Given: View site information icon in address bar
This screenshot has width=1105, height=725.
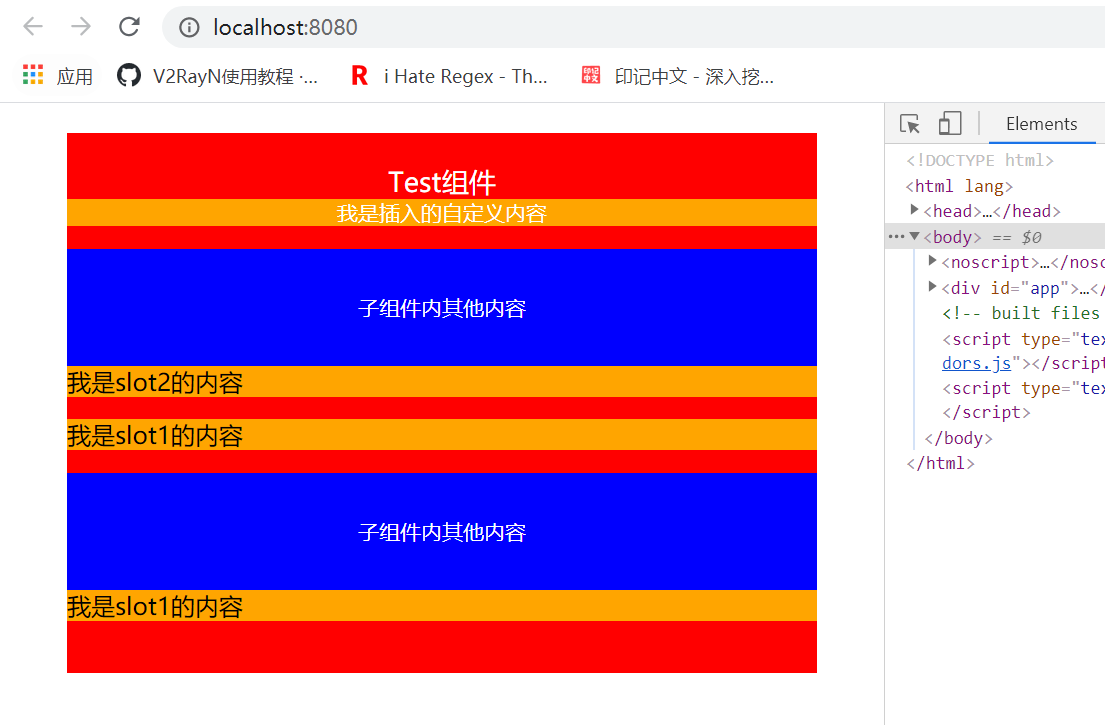Looking at the screenshot, I should 189,27.
